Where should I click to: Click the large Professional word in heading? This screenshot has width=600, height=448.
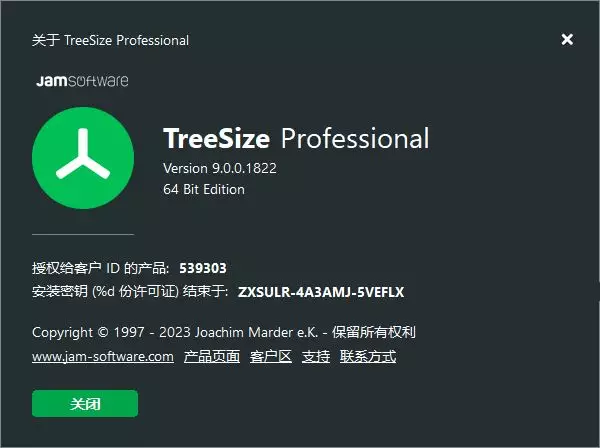point(355,138)
